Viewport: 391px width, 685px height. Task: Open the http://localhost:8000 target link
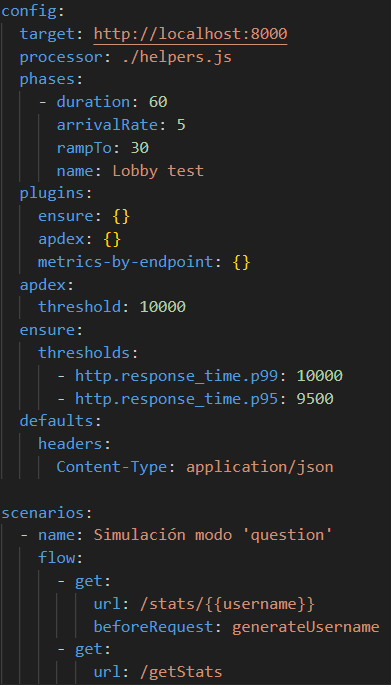[190, 34]
